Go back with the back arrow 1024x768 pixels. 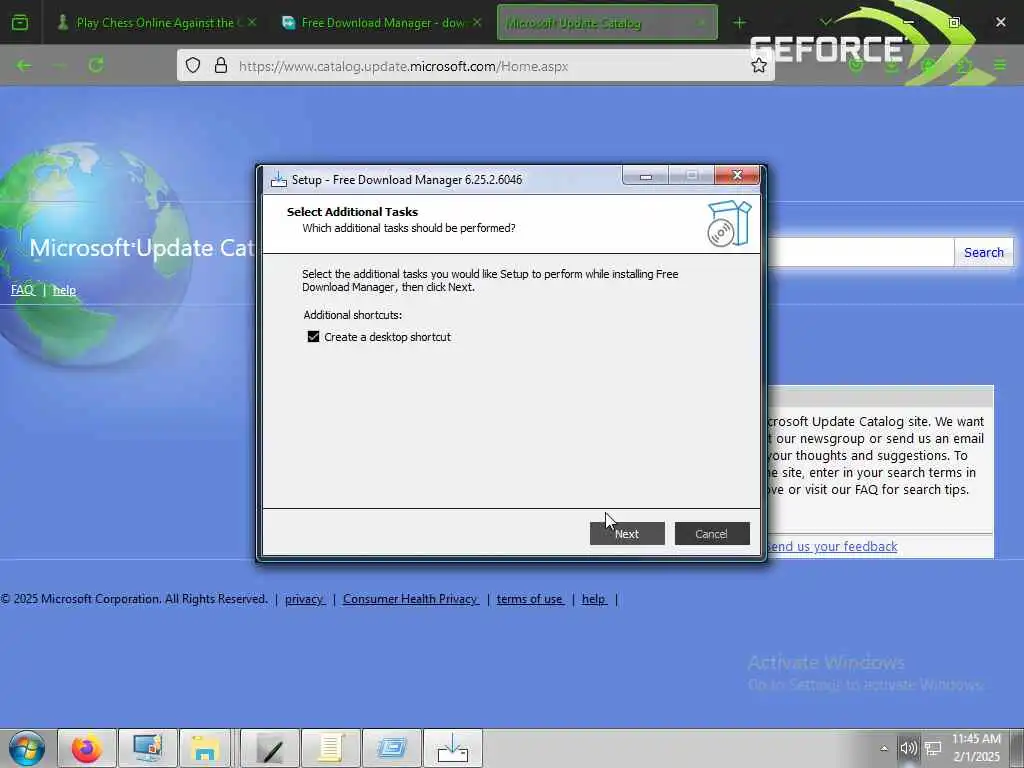coord(24,65)
